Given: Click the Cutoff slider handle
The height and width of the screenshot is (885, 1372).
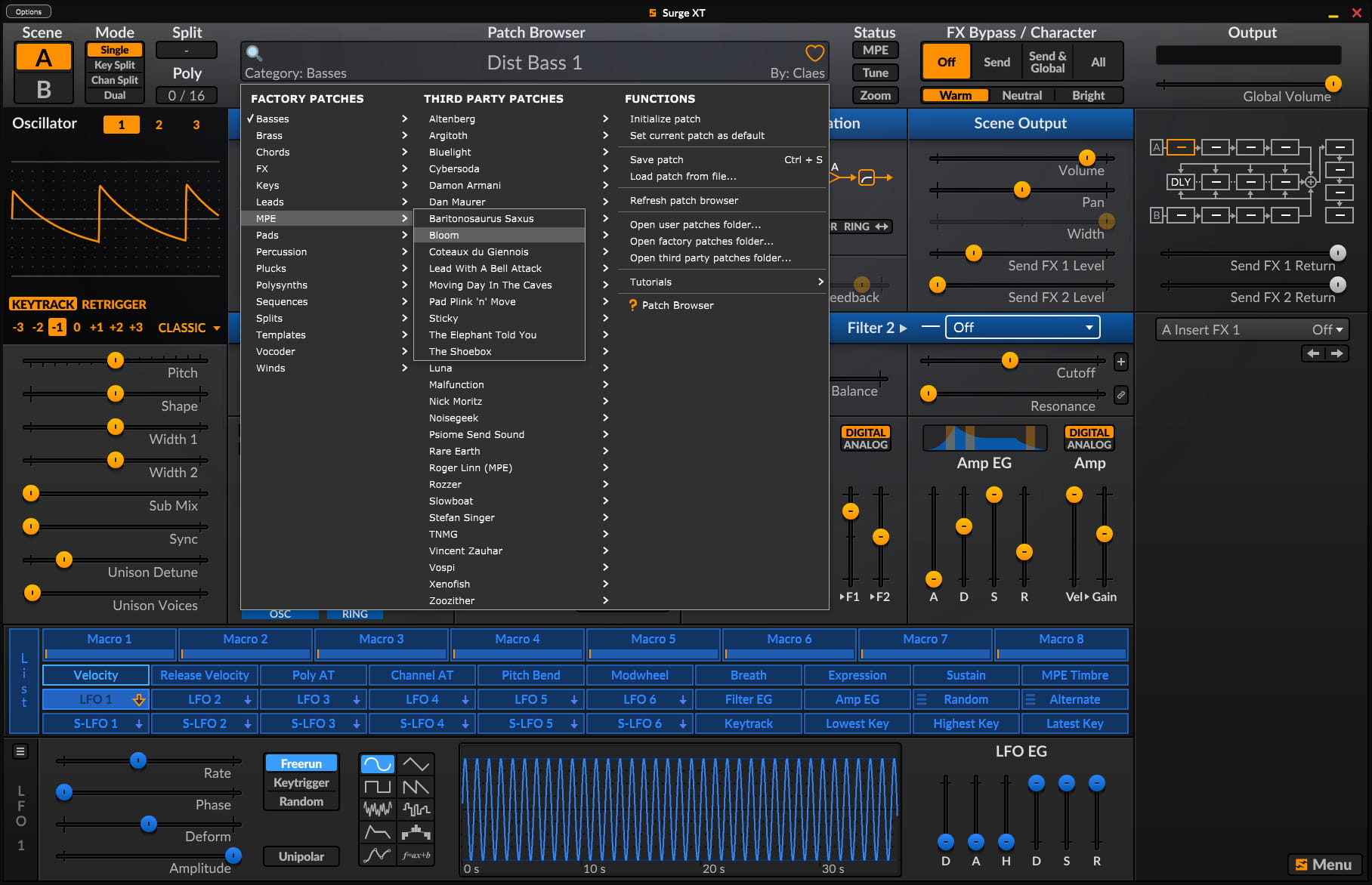Looking at the screenshot, I should [1009, 360].
